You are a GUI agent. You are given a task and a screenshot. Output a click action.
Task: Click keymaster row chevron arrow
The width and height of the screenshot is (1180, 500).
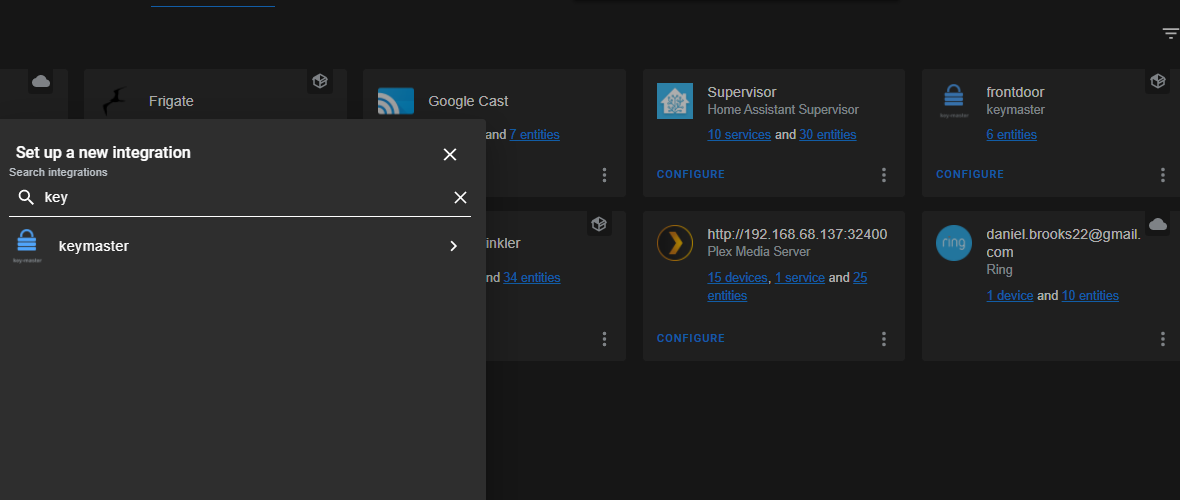pos(453,246)
